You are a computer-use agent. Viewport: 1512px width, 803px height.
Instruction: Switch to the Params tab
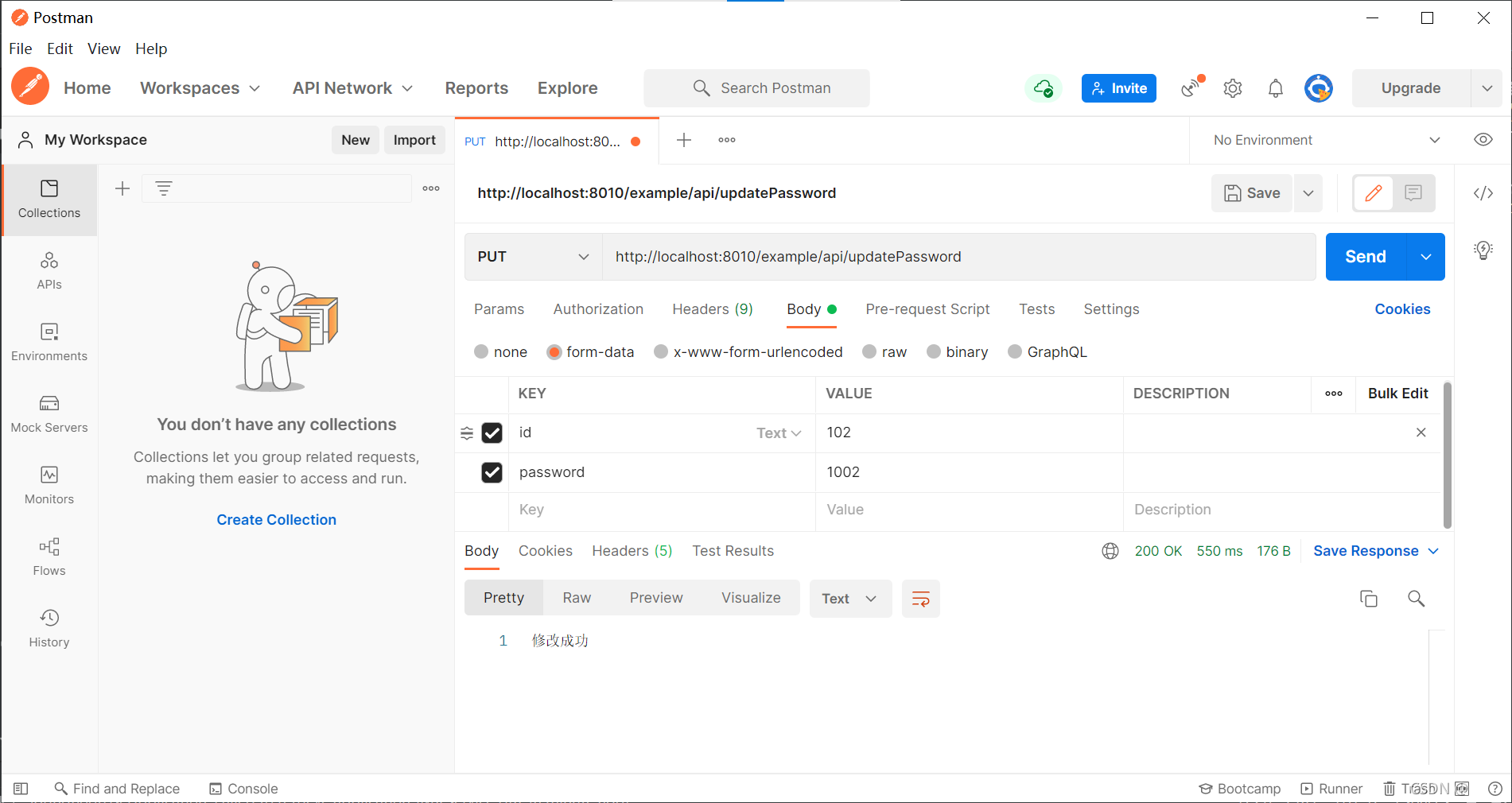(x=499, y=309)
